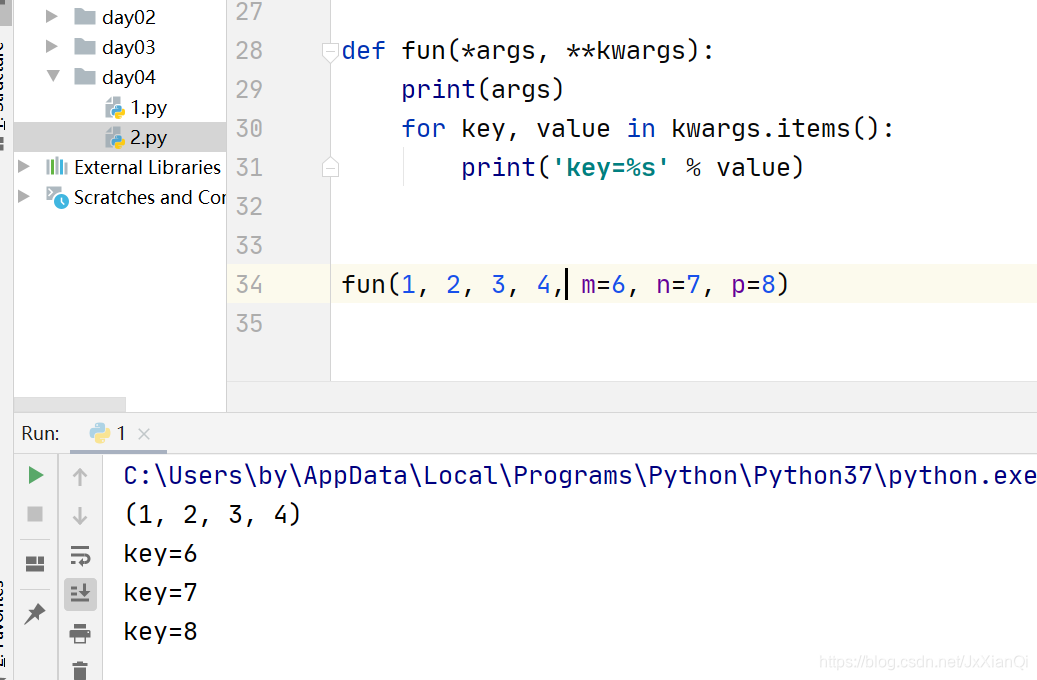Toggle soft-wrap in the run console
Screen dimensions: 1037x680
click(80, 555)
